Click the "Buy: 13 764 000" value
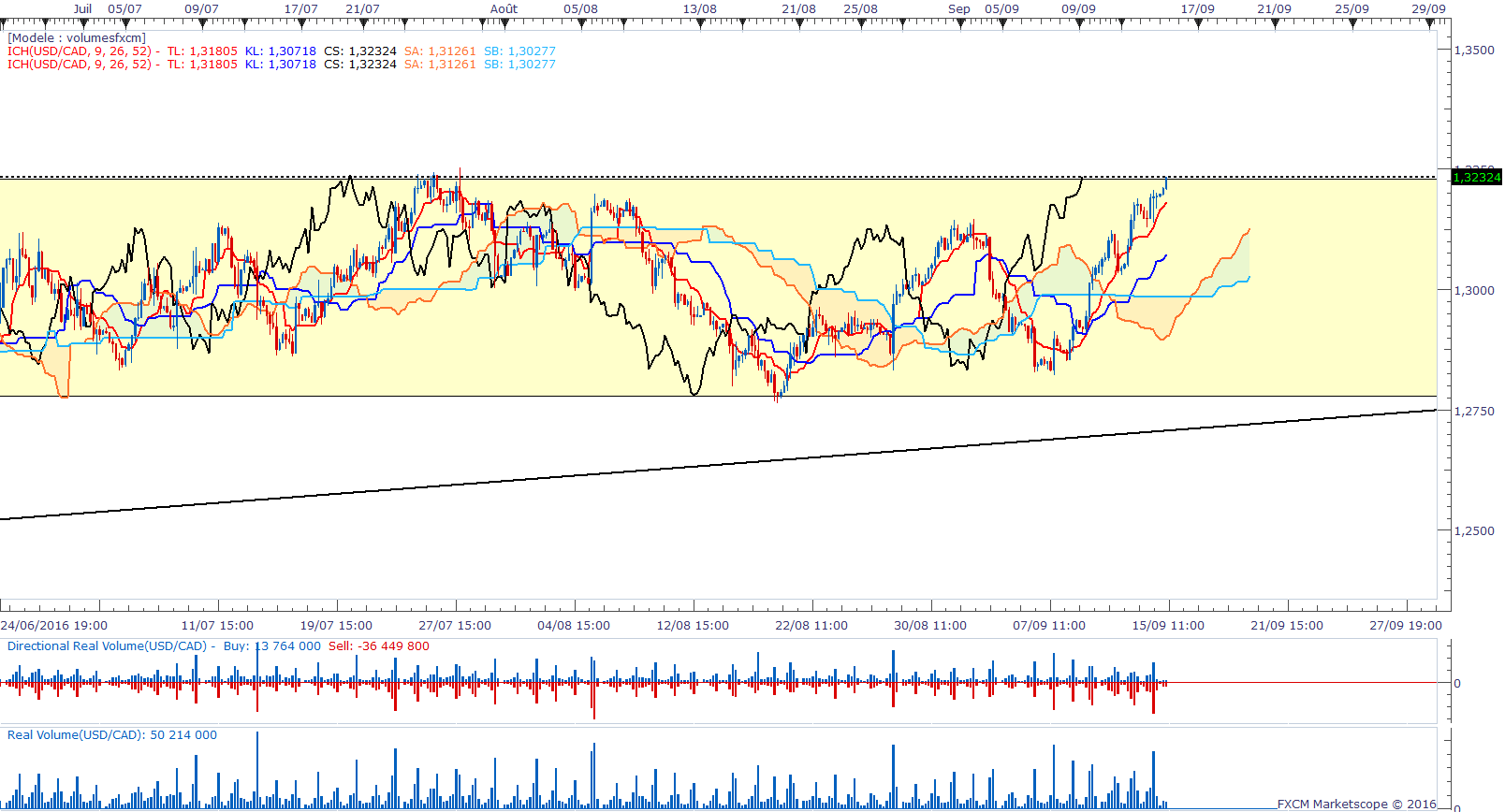1505x812 pixels. [272, 646]
